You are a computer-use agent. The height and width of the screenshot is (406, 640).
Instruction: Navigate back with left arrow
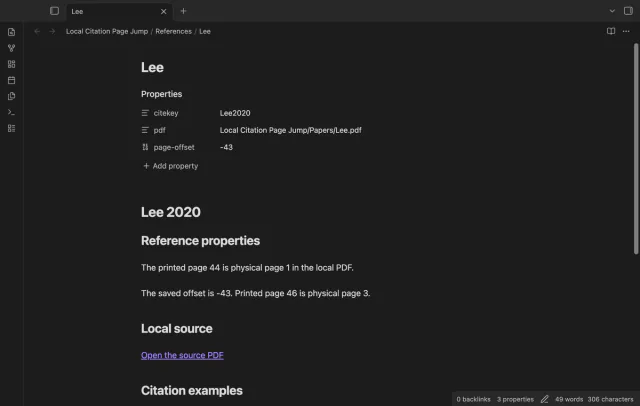[x=37, y=31]
